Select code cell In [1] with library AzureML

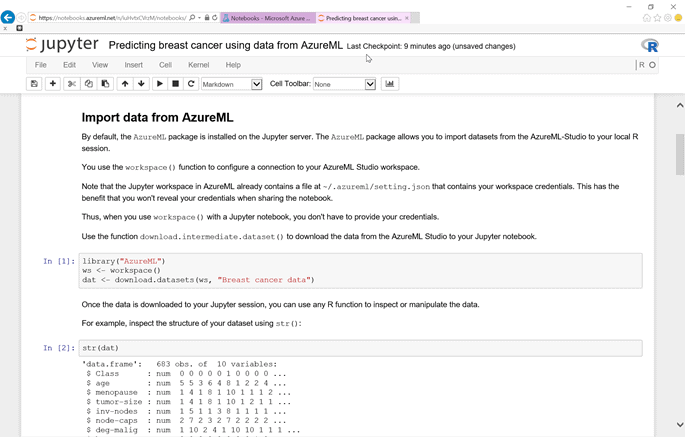pyautogui.click(x=360, y=271)
